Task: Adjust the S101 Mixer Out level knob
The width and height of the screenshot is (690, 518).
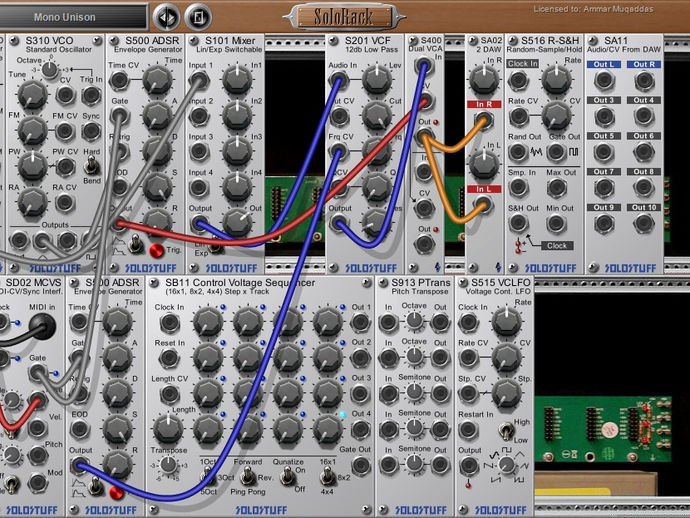Action: coord(237,223)
